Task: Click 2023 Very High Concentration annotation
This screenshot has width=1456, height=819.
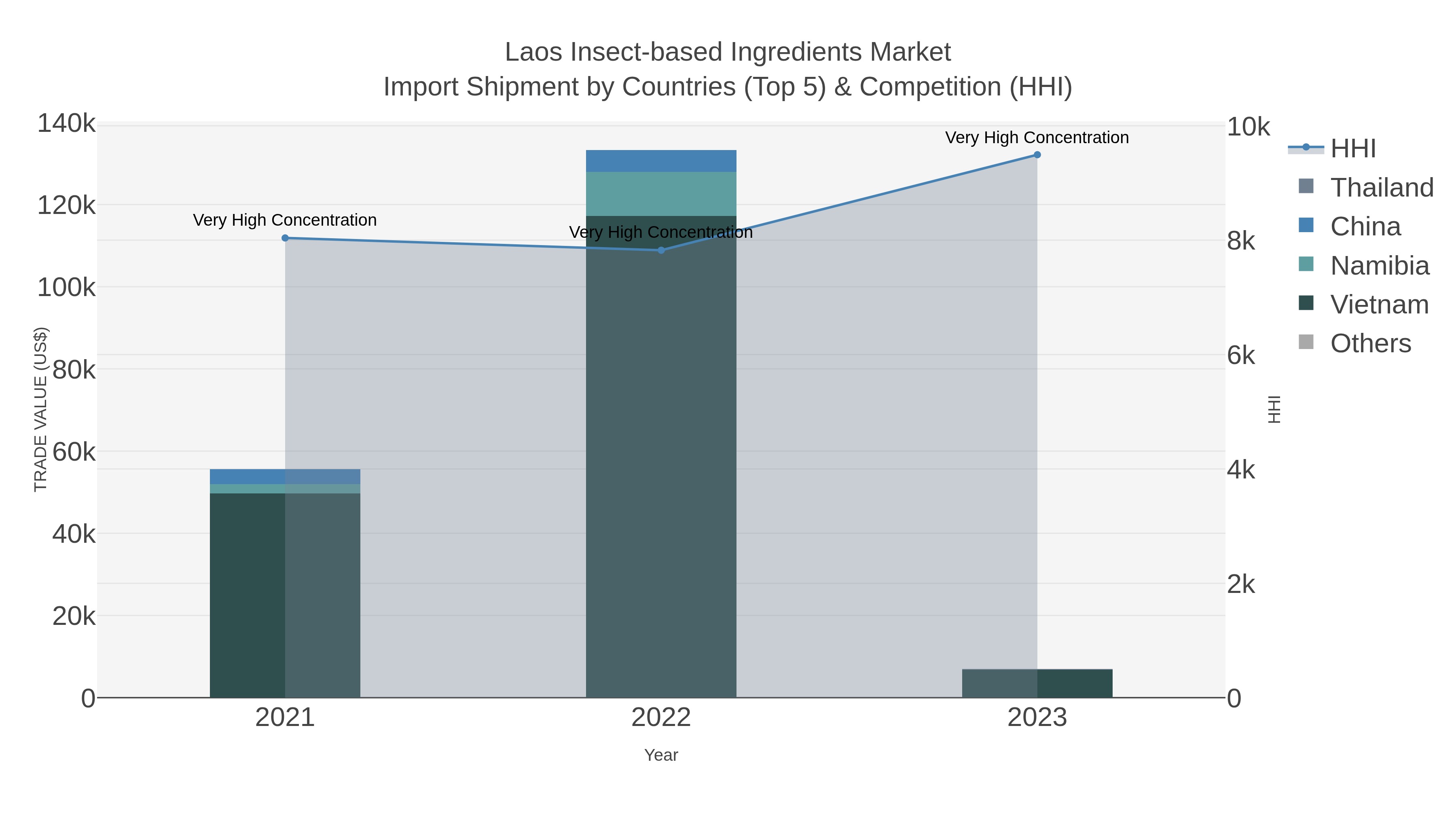Action: pos(1037,138)
